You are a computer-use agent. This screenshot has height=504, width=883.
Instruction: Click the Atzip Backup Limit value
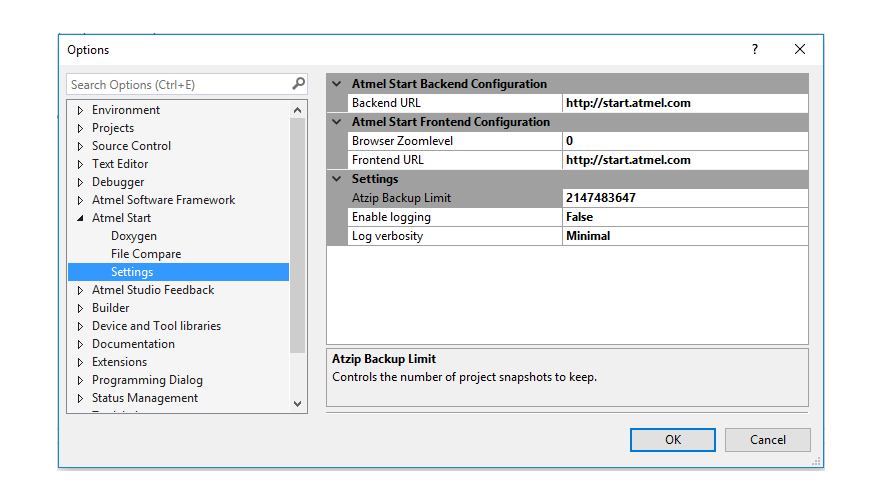tap(684, 198)
